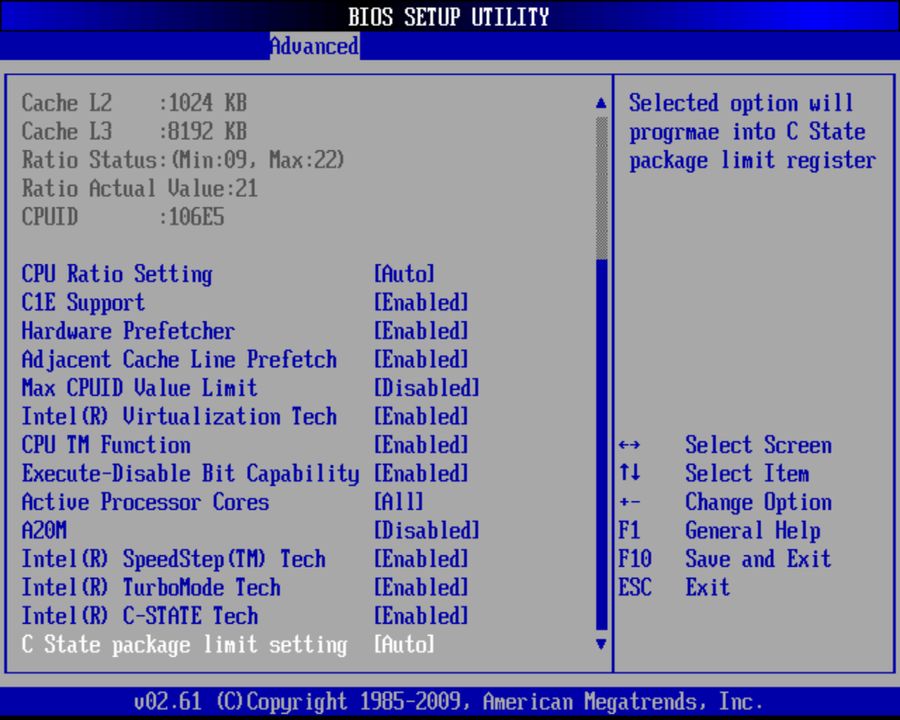900x720 pixels.
Task: Change Intel(R) C-STATE Tech [Enabled] value
Action: 421,616
